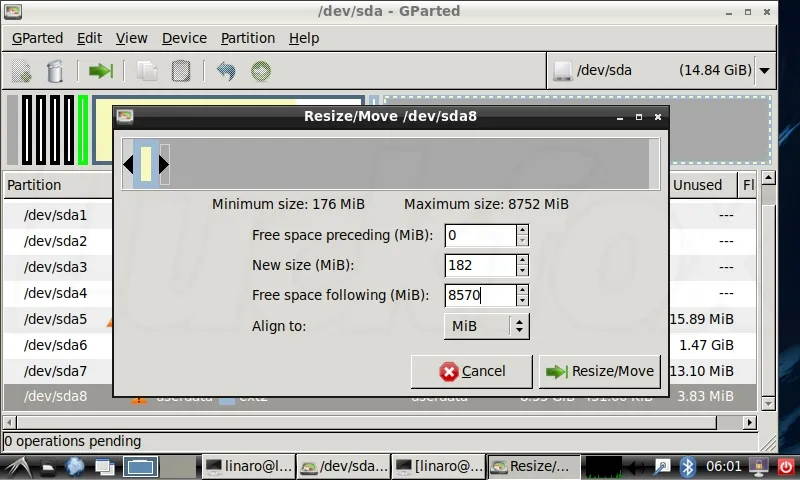The height and width of the screenshot is (480, 800).
Task: Switch to the Resize/... taskbar task
Action: [x=534, y=466]
